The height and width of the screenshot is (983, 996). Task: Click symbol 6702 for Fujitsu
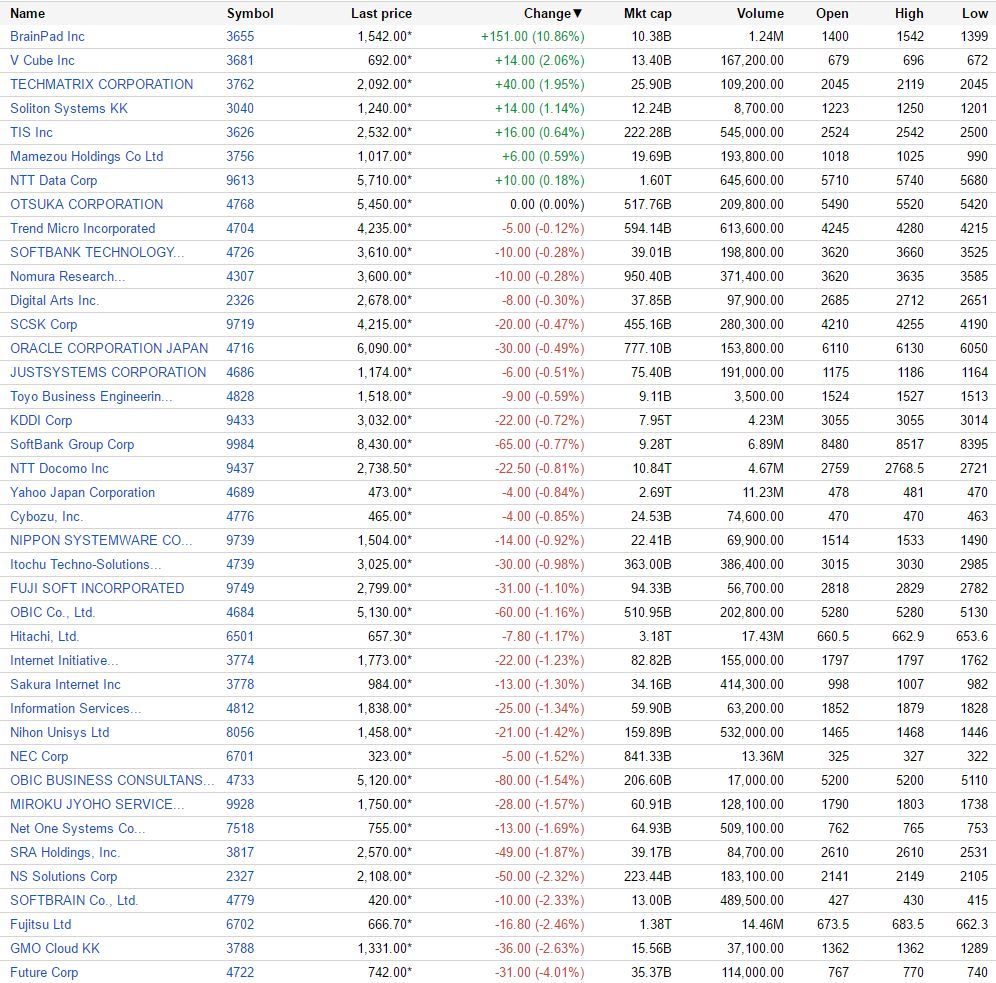pyautogui.click(x=240, y=925)
